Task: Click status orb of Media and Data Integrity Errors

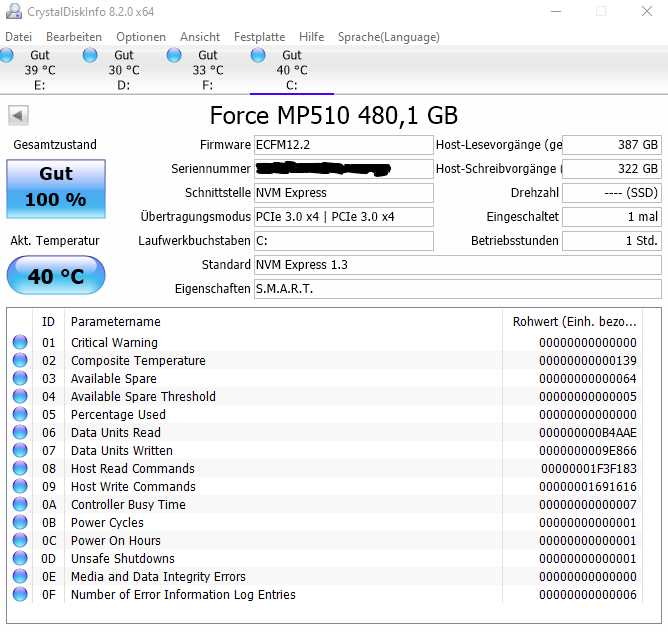Action: coord(20,576)
